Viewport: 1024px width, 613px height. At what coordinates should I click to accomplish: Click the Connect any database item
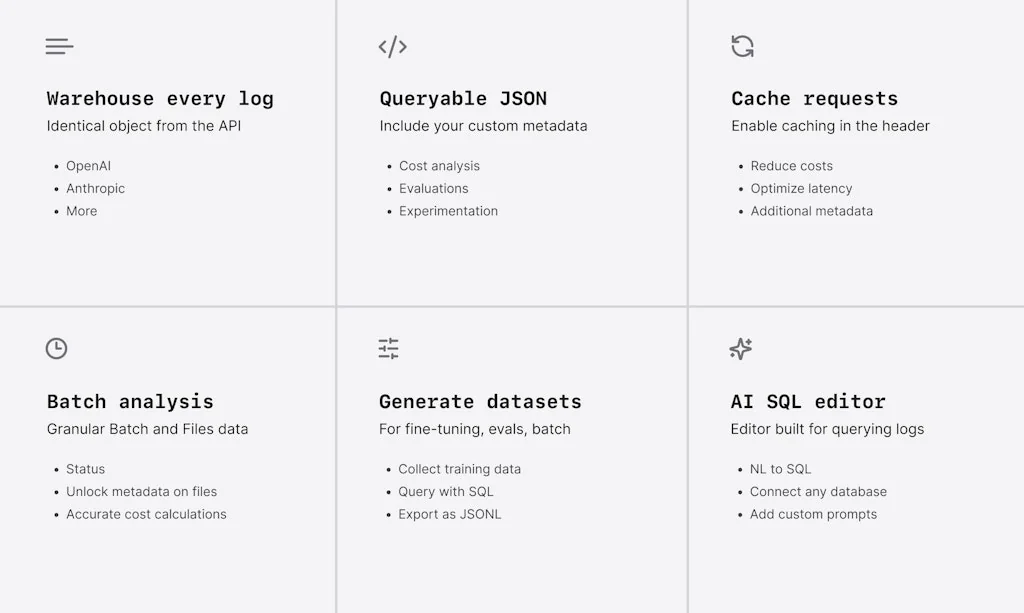(818, 491)
